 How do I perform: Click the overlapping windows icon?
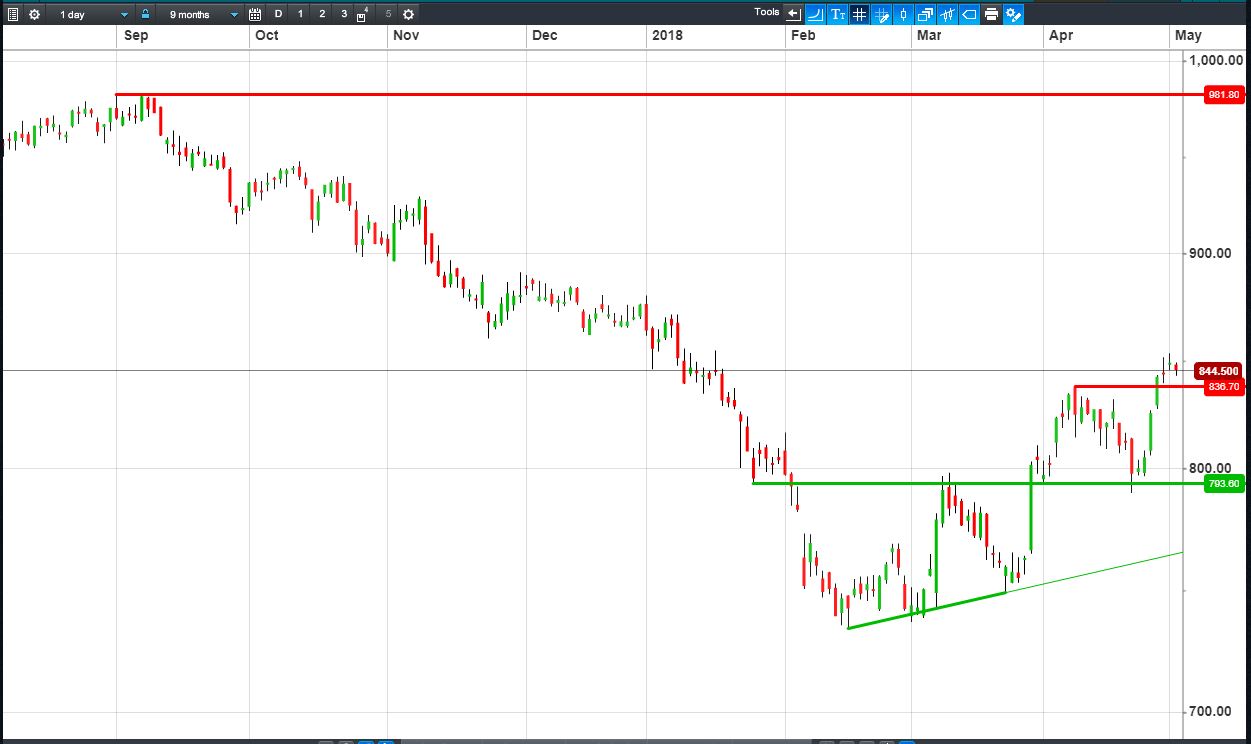[x=926, y=14]
